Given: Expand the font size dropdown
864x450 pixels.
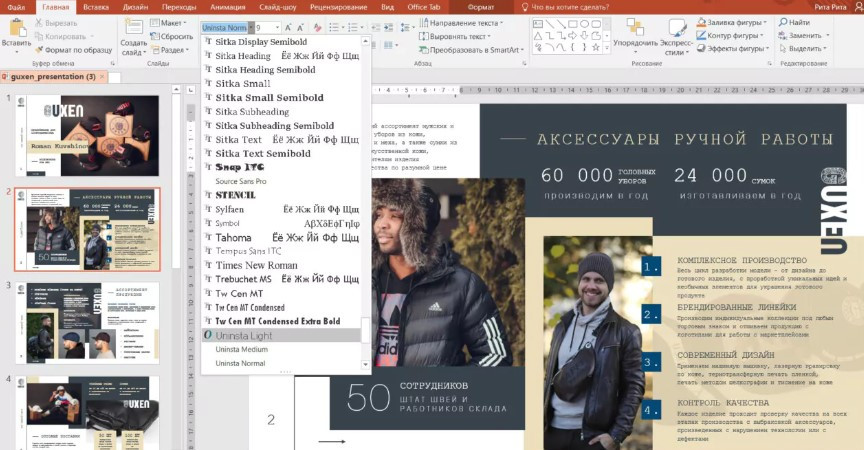Looking at the screenshot, I should pyautogui.click(x=276, y=28).
